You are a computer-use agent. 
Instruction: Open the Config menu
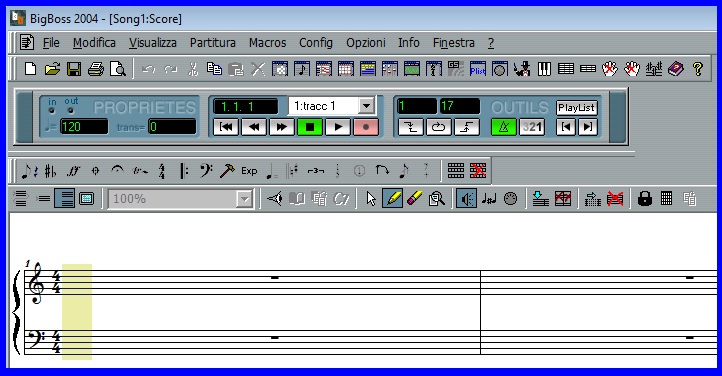[x=316, y=43]
